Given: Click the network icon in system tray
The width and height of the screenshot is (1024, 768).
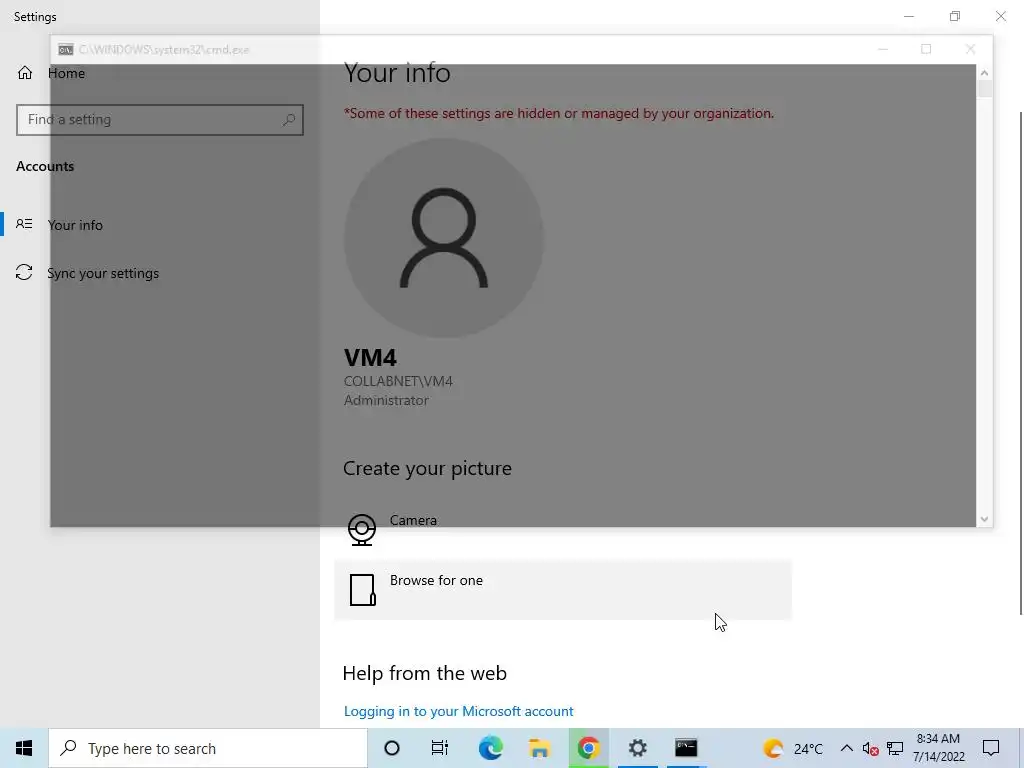Looking at the screenshot, I should (x=895, y=748).
